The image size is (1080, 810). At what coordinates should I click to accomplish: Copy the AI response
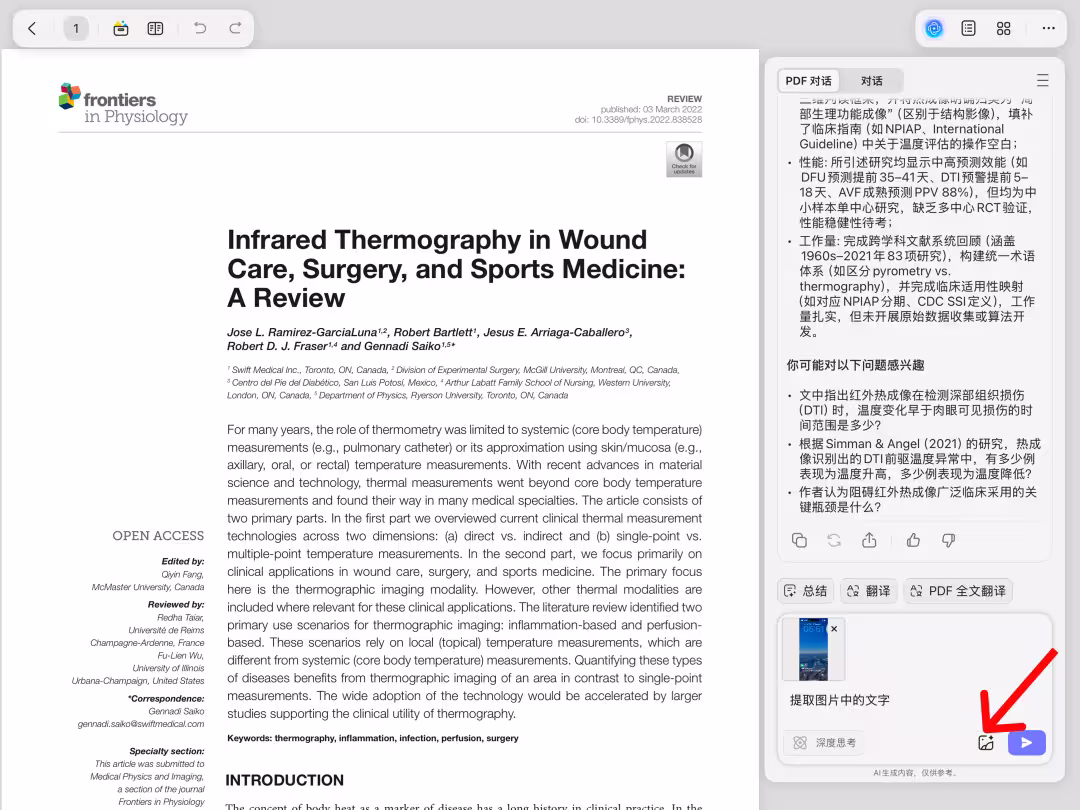799,541
